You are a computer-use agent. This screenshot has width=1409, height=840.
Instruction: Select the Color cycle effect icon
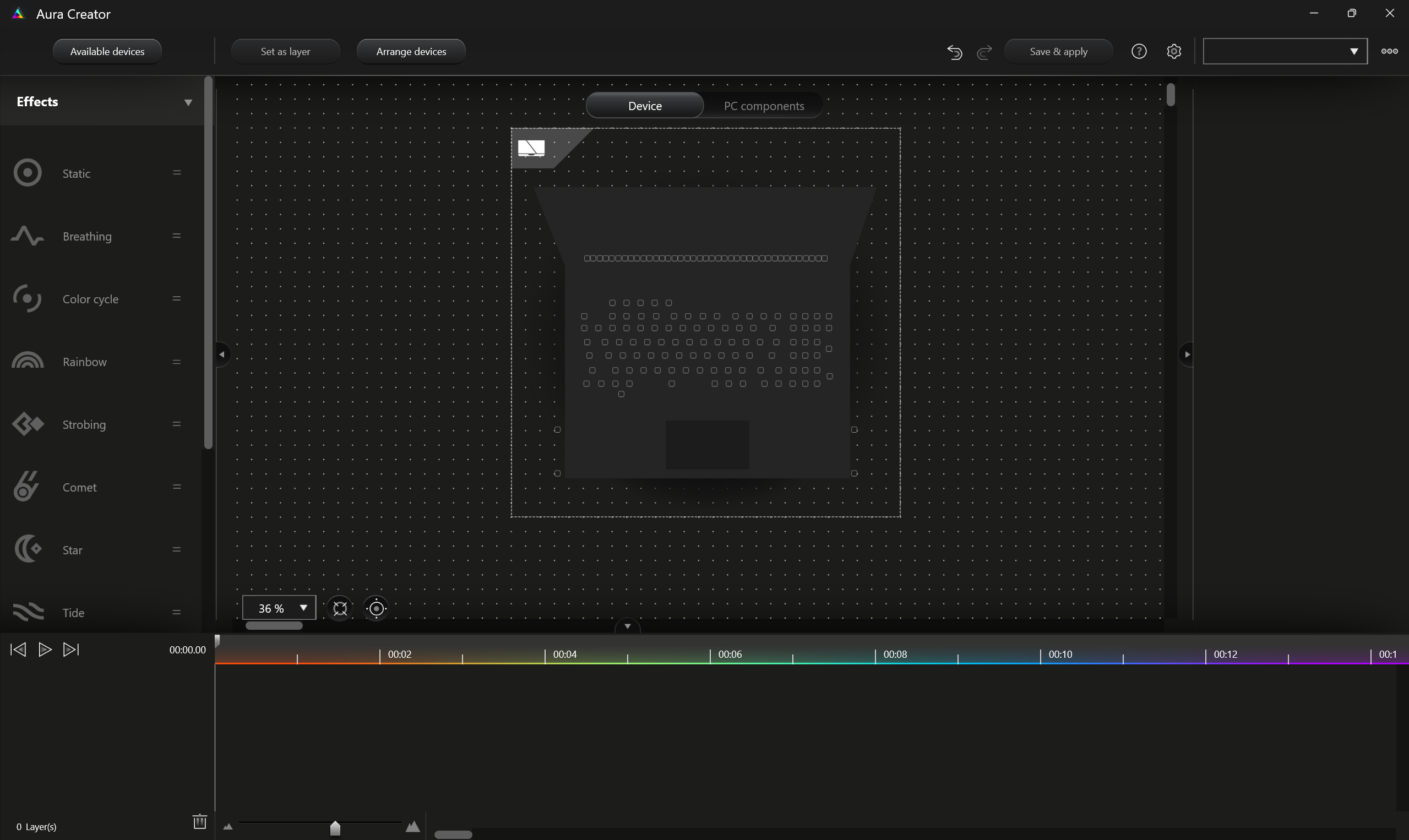(x=27, y=298)
